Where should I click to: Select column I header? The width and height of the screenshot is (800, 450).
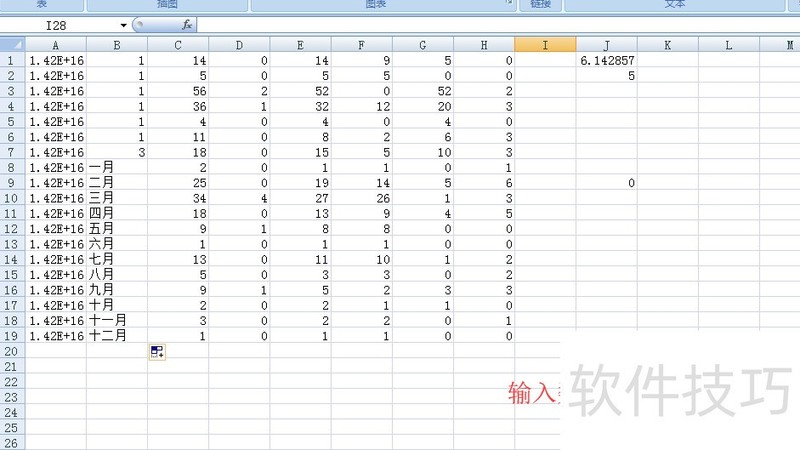pyautogui.click(x=545, y=45)
